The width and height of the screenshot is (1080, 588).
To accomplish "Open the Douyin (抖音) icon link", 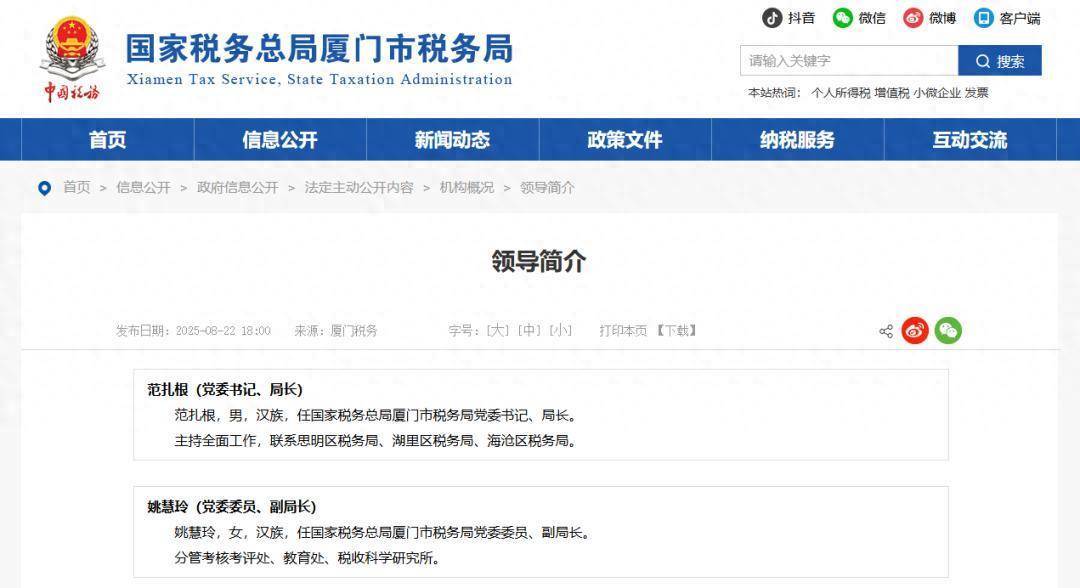I will point(773,18).
